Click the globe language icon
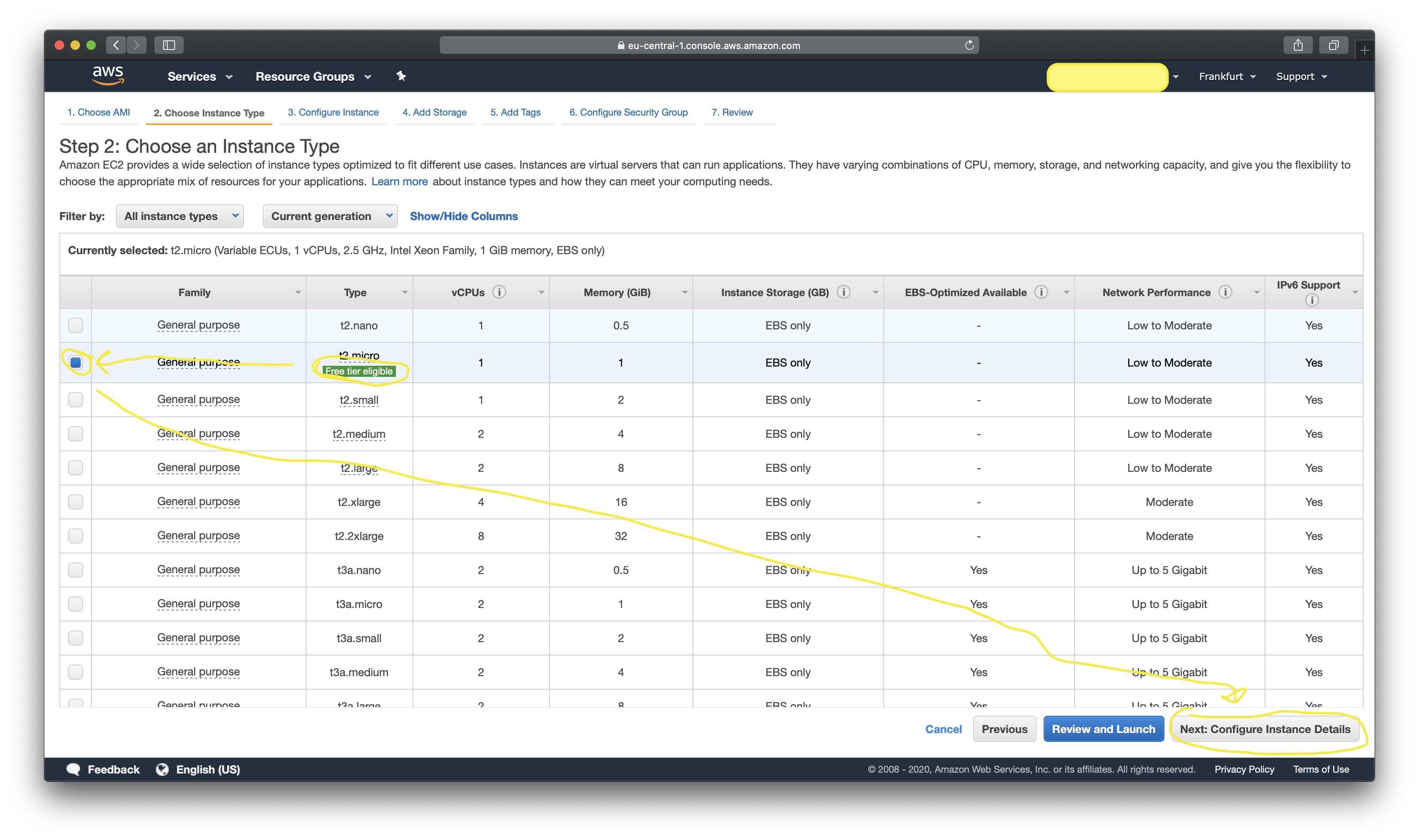This screenshot has height=840, width=1419. pos(162,769)
